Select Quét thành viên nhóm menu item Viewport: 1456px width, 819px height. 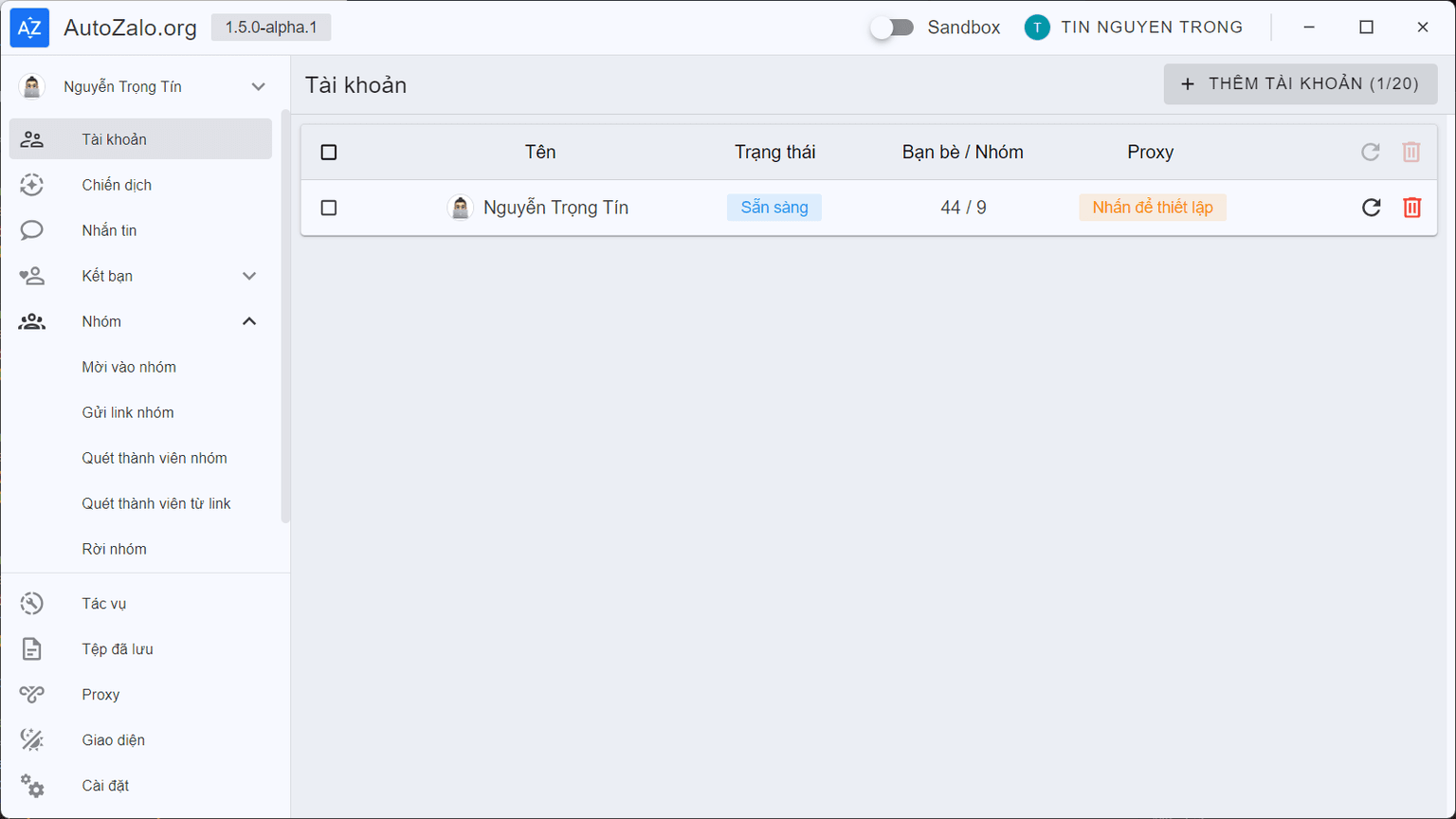tap(155, 458)
